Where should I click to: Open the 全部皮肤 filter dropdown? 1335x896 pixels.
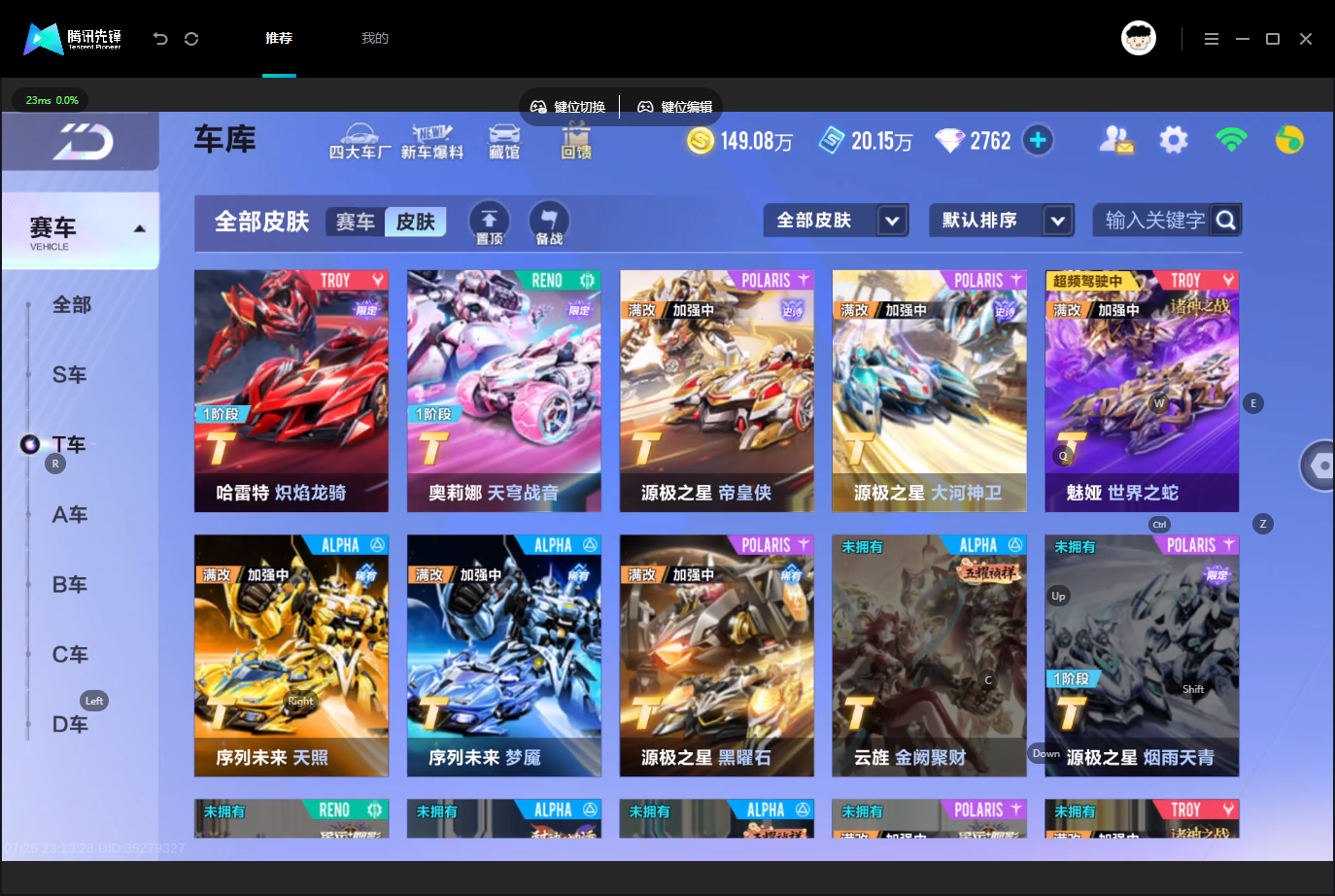pyautogui.click(x=836, y=221)
